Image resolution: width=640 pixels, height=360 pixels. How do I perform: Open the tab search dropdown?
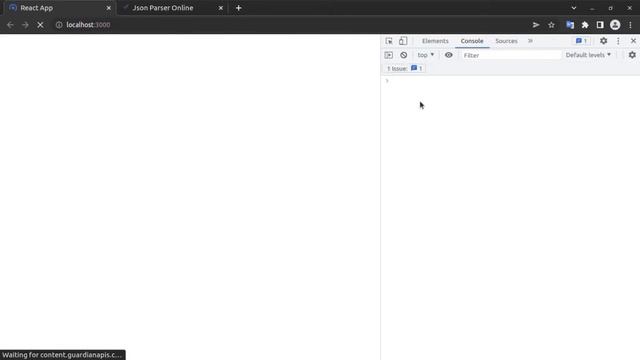pos(574,8)
